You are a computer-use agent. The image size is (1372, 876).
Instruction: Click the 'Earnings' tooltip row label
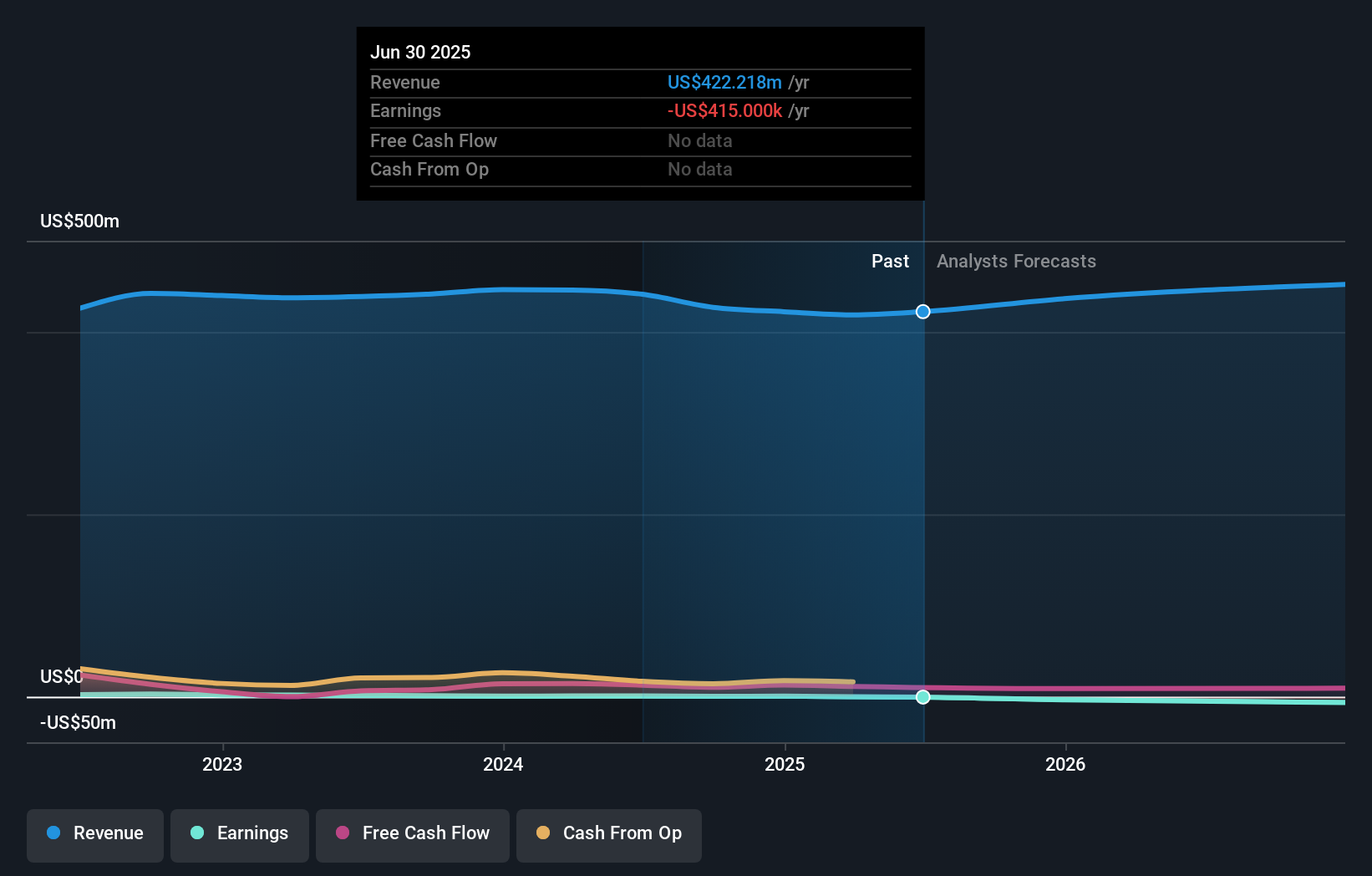pyautogui.click(x=406, y=110)
